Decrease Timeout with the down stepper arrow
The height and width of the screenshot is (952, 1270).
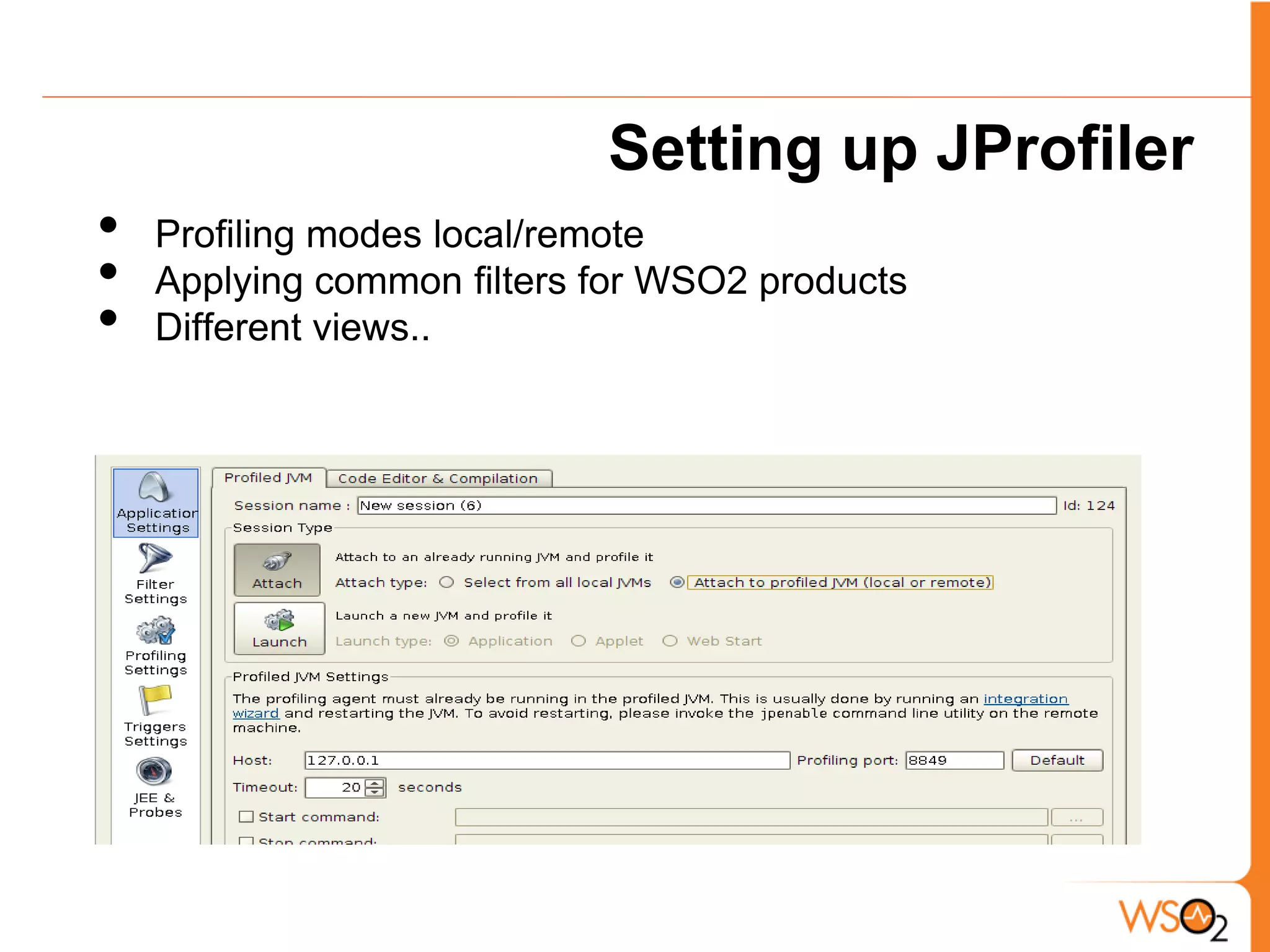[375, 792]
